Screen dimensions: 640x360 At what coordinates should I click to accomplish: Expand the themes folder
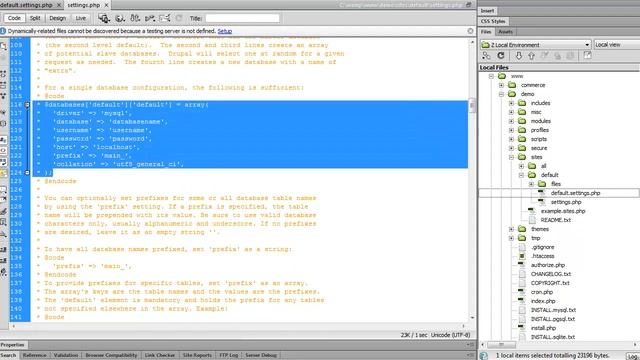pyautogui.click(x=511, y=229)
